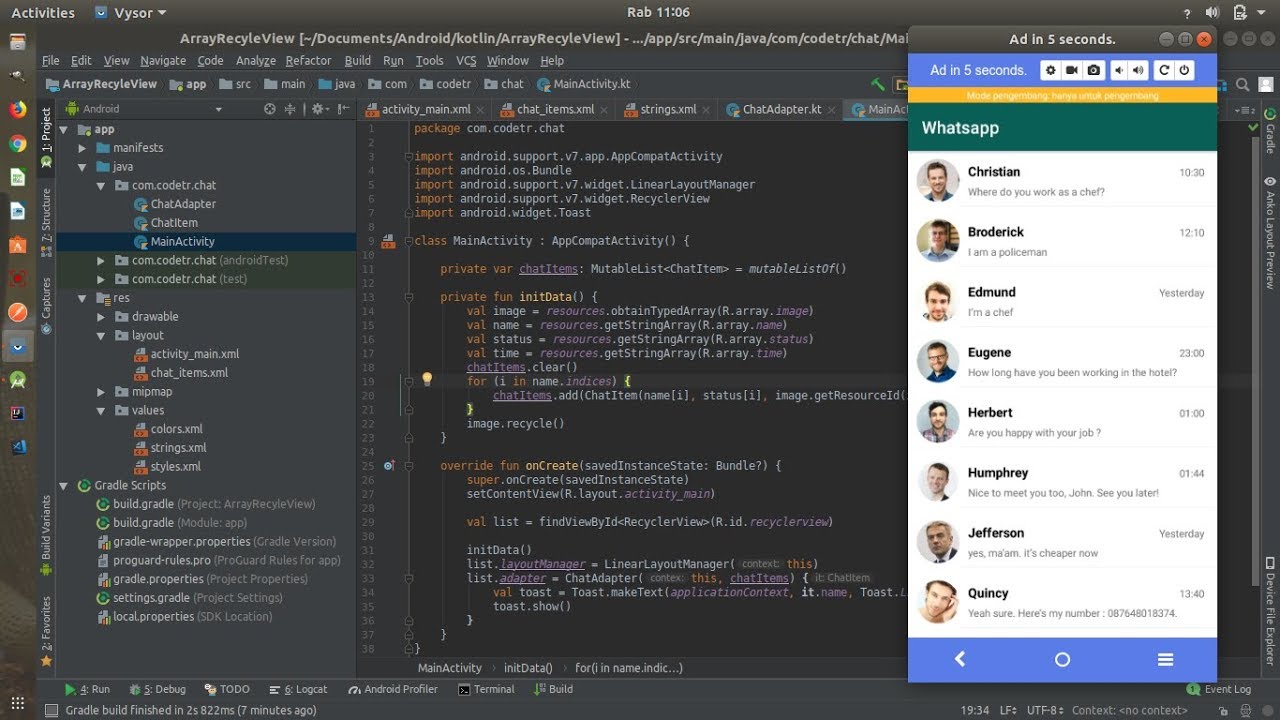The width and height of the screenshot is (1280, 720).
Task: Toggle the Build tool window
Action: coord(553,689)
